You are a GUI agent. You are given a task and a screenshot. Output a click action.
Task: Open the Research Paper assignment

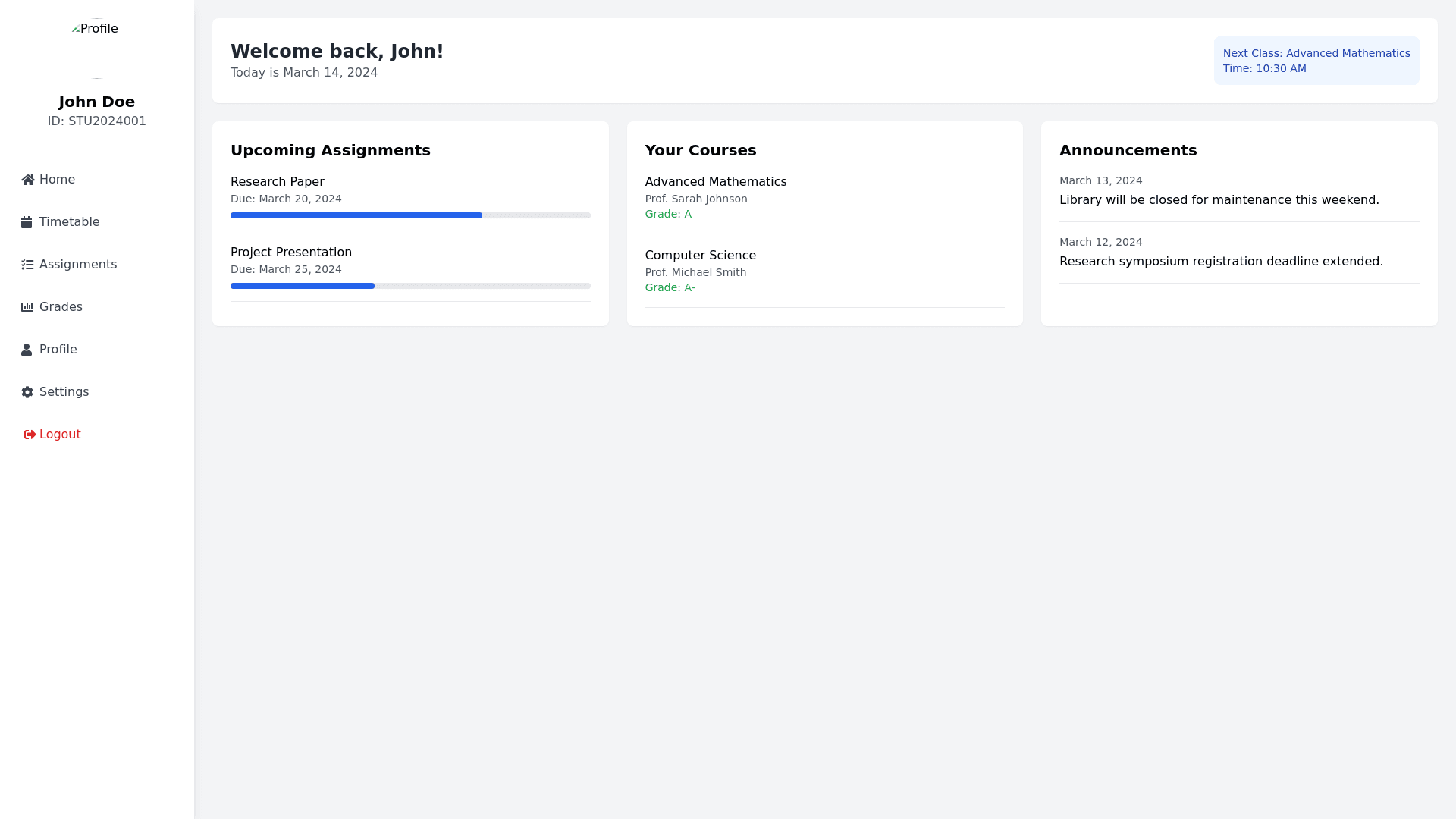pos(277,182)
